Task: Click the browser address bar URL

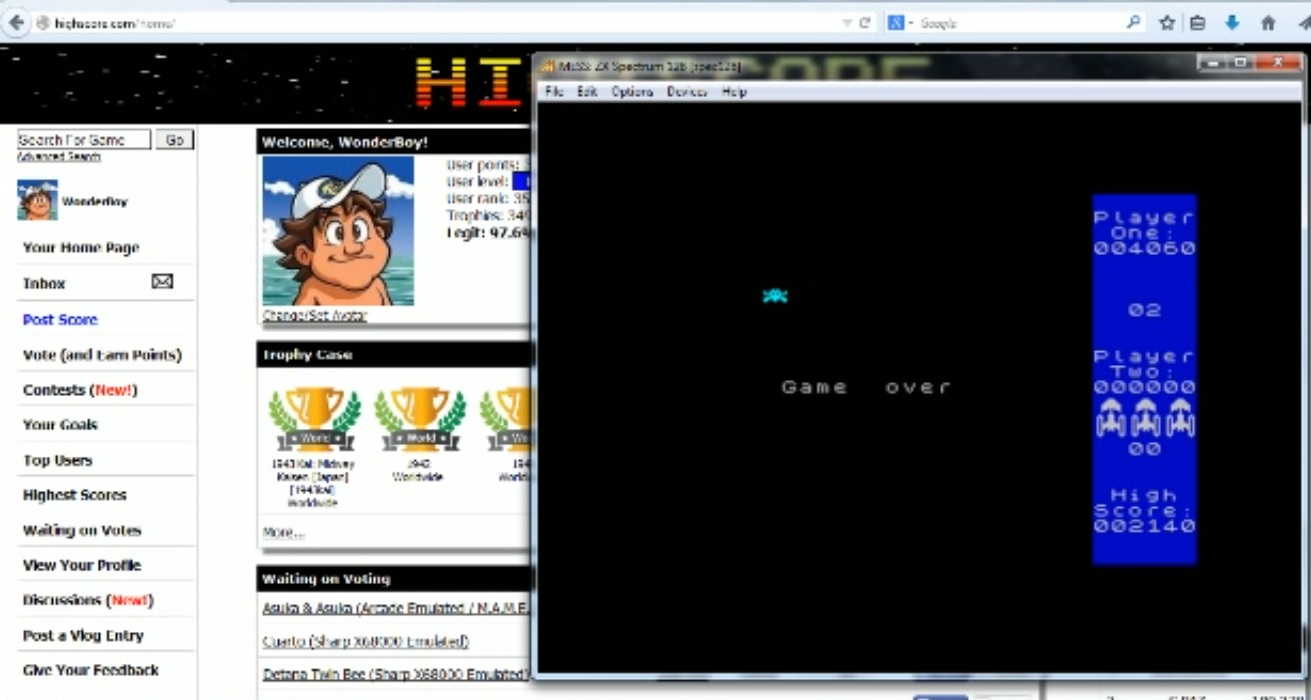Action: click(x=114, y=23)
